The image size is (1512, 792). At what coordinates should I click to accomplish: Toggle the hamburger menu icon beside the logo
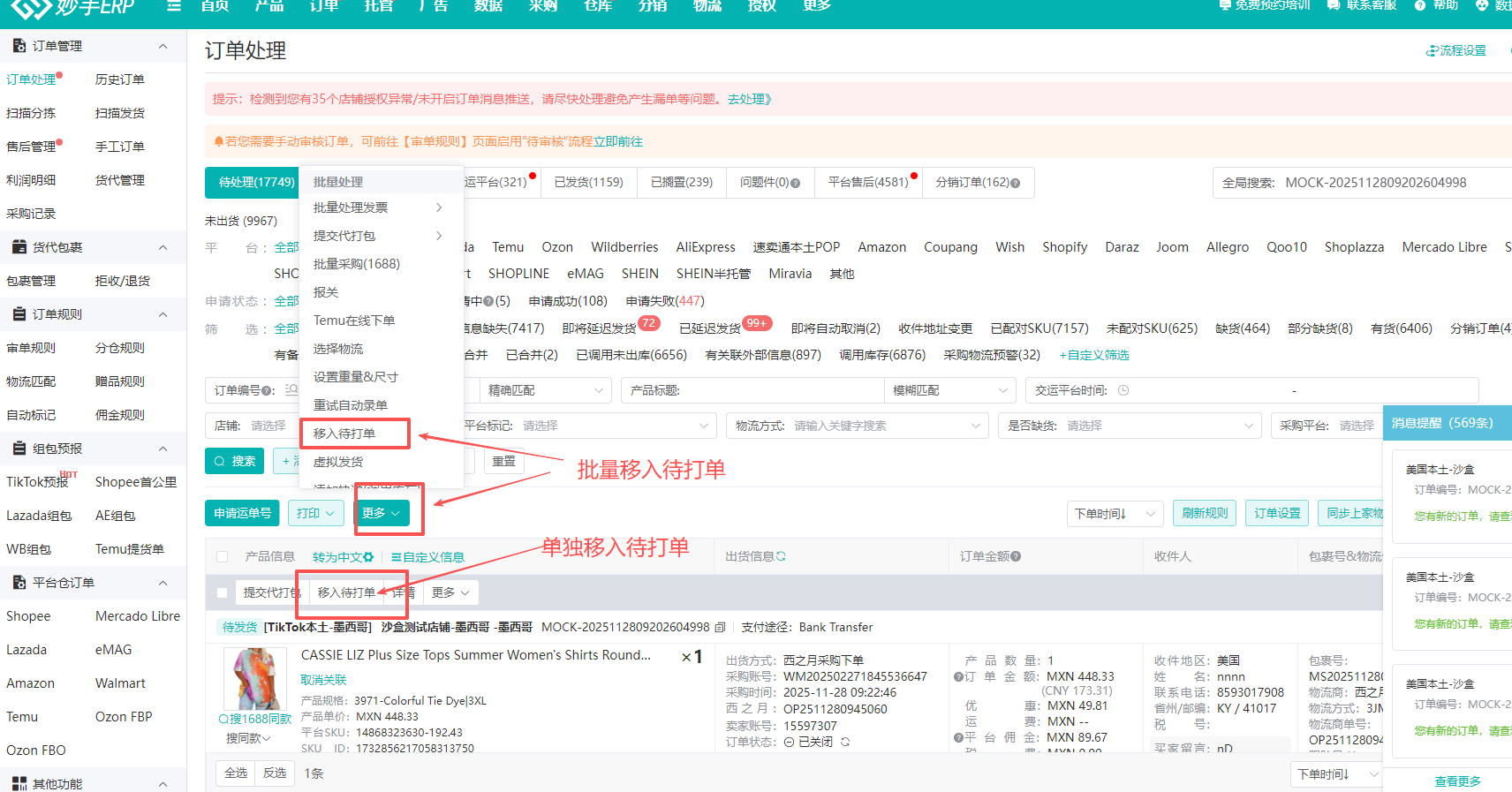click(x=174, y=6)
